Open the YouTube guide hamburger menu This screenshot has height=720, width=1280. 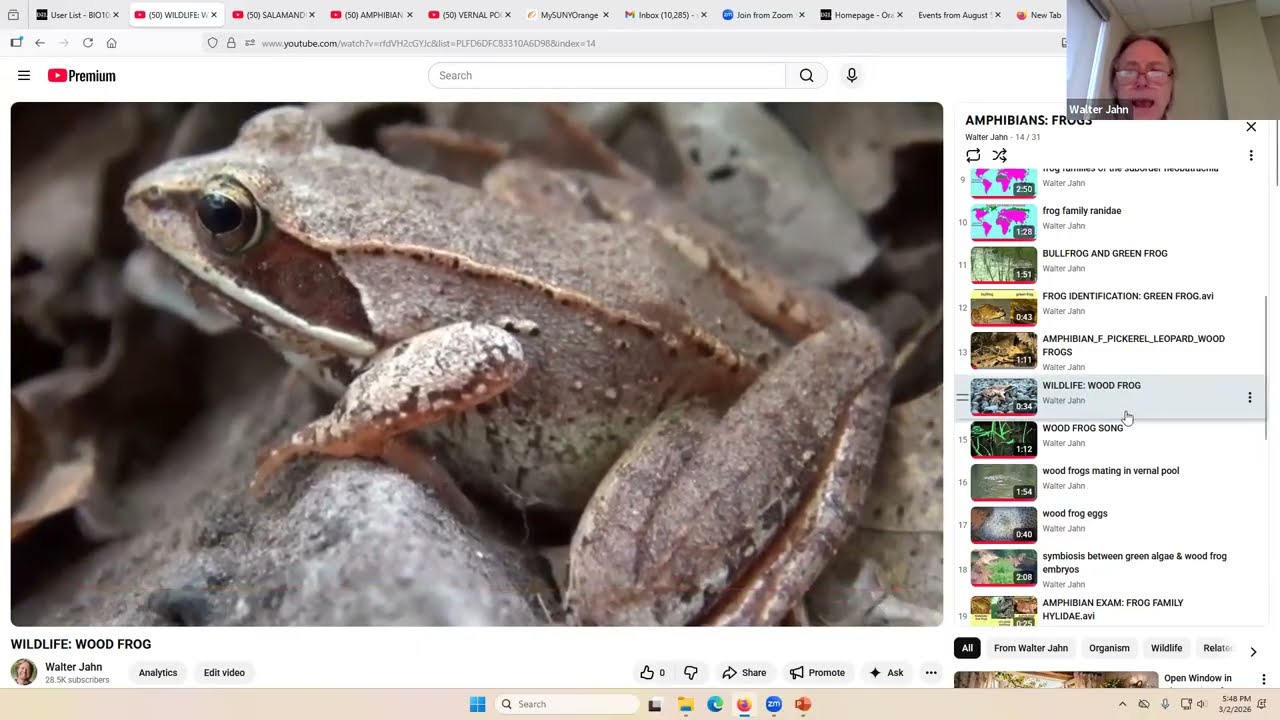(24, 75)
